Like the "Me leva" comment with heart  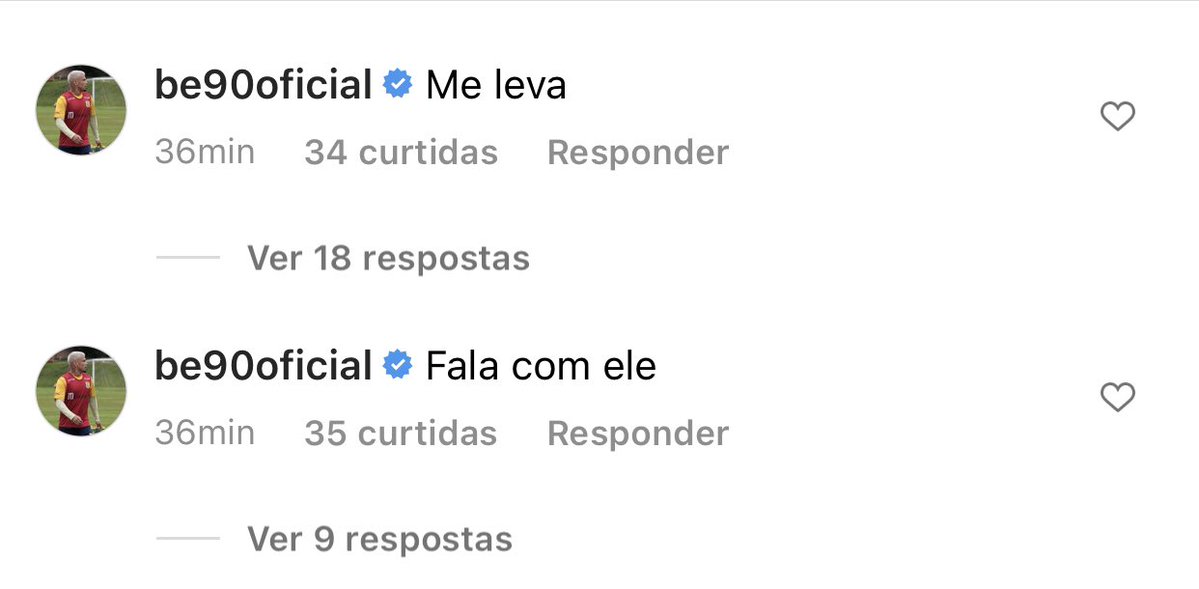tap(1117, 118)
